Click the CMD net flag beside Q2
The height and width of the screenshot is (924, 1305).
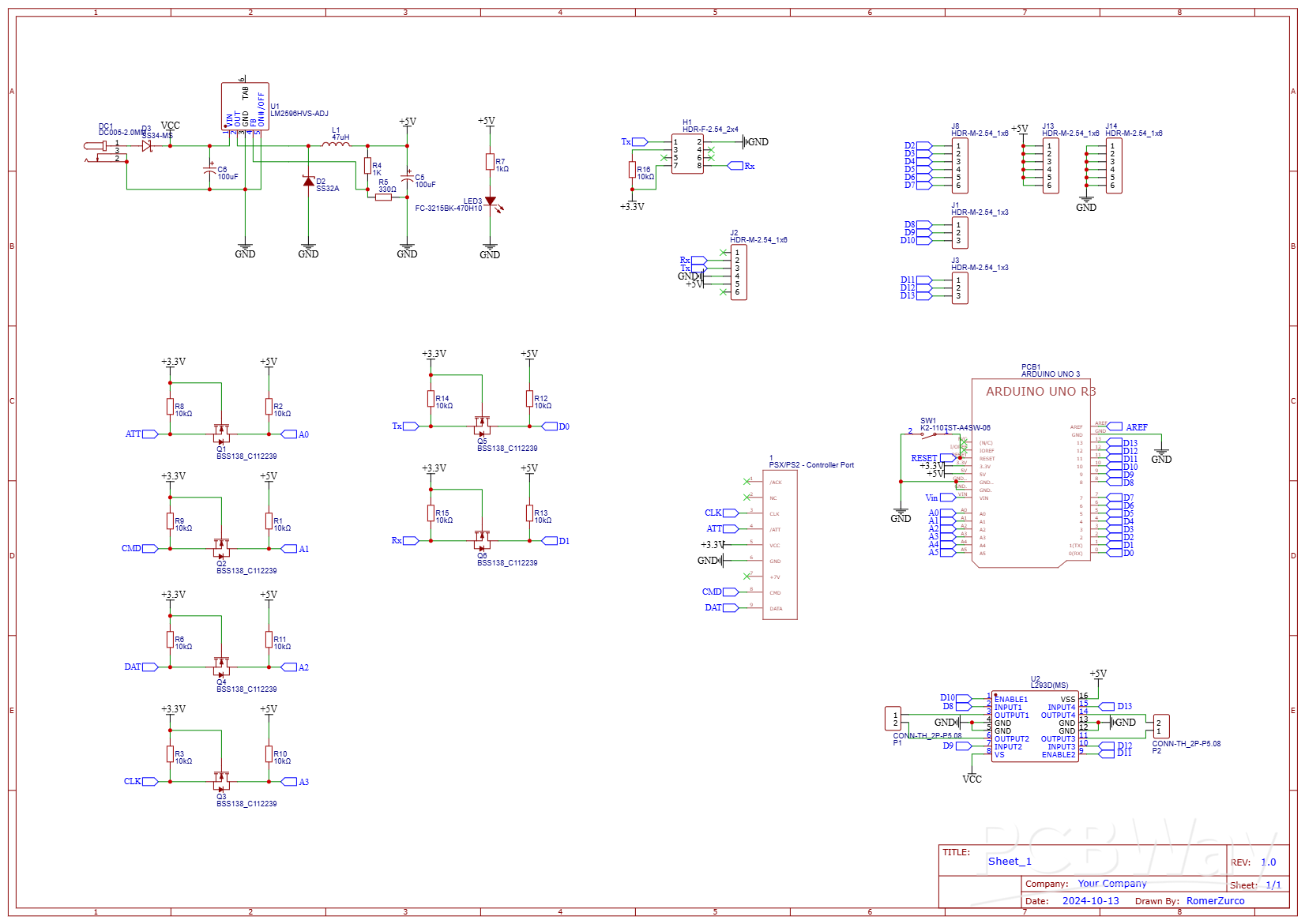[140, 549]
